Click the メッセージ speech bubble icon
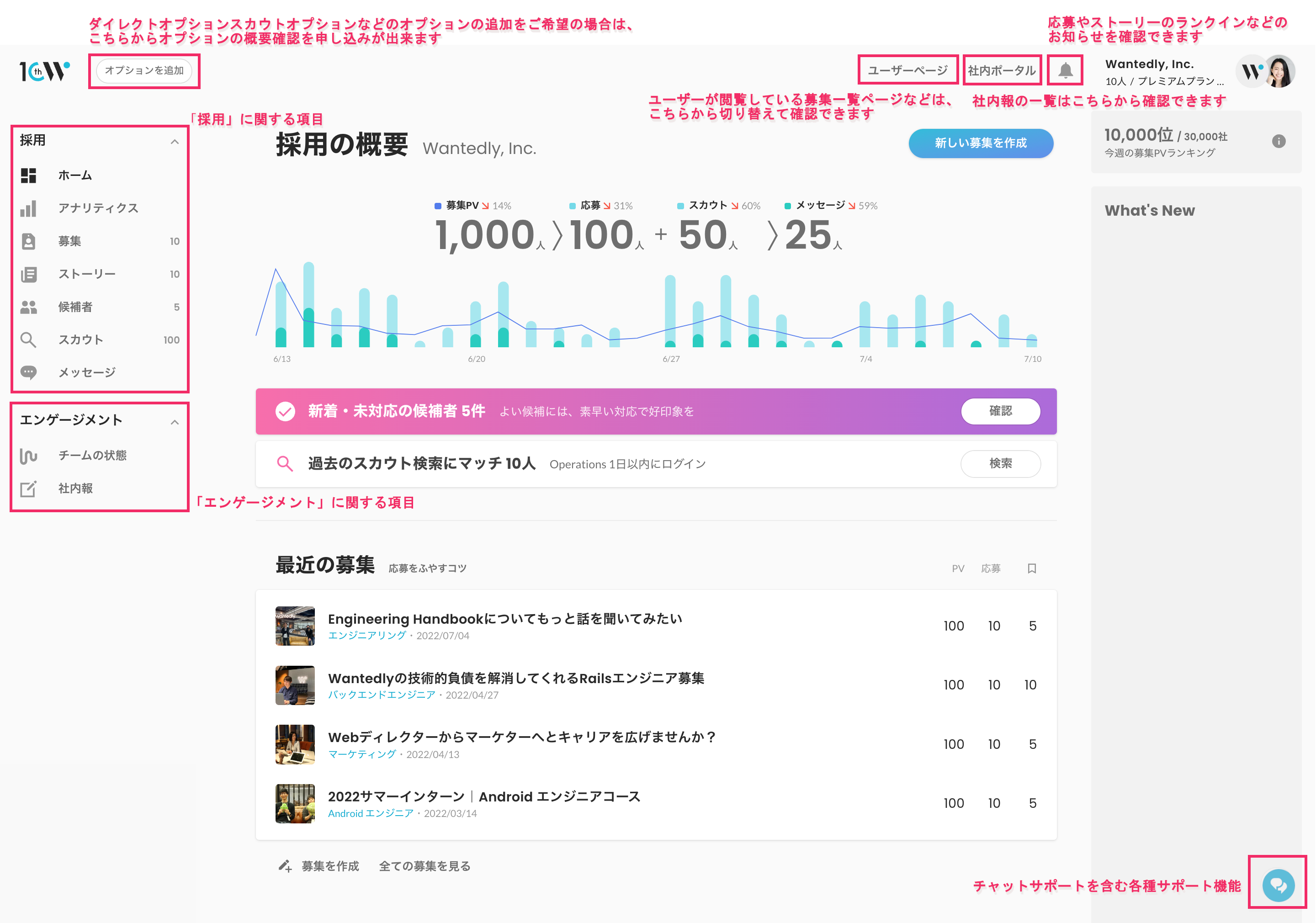Viewport: 1316px width, 923px height. click(x=29, y=373)
